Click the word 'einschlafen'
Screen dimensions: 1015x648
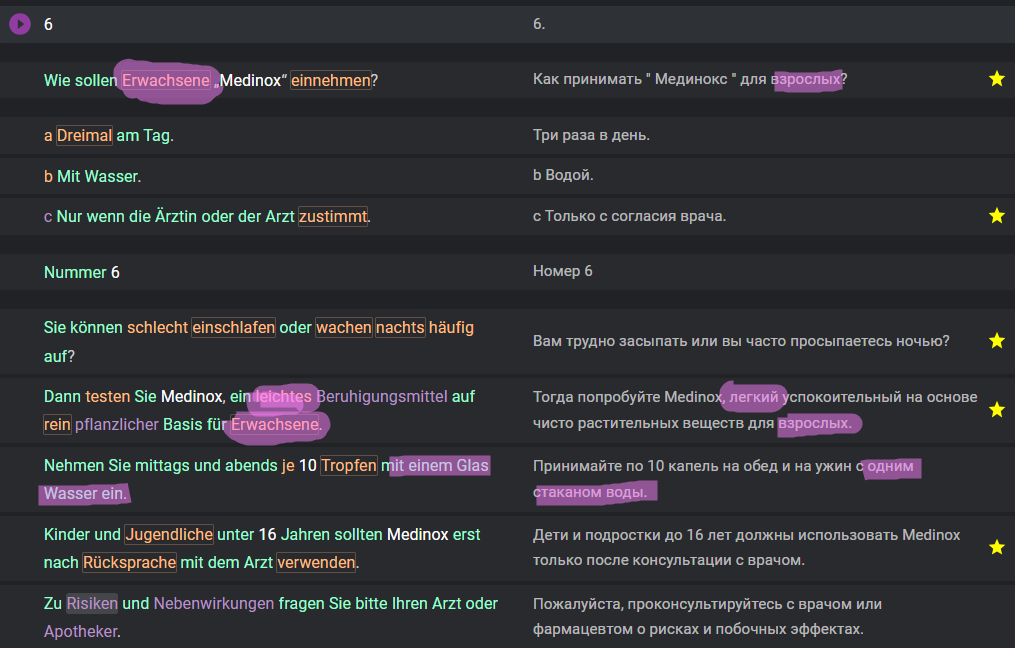[234, 328]
